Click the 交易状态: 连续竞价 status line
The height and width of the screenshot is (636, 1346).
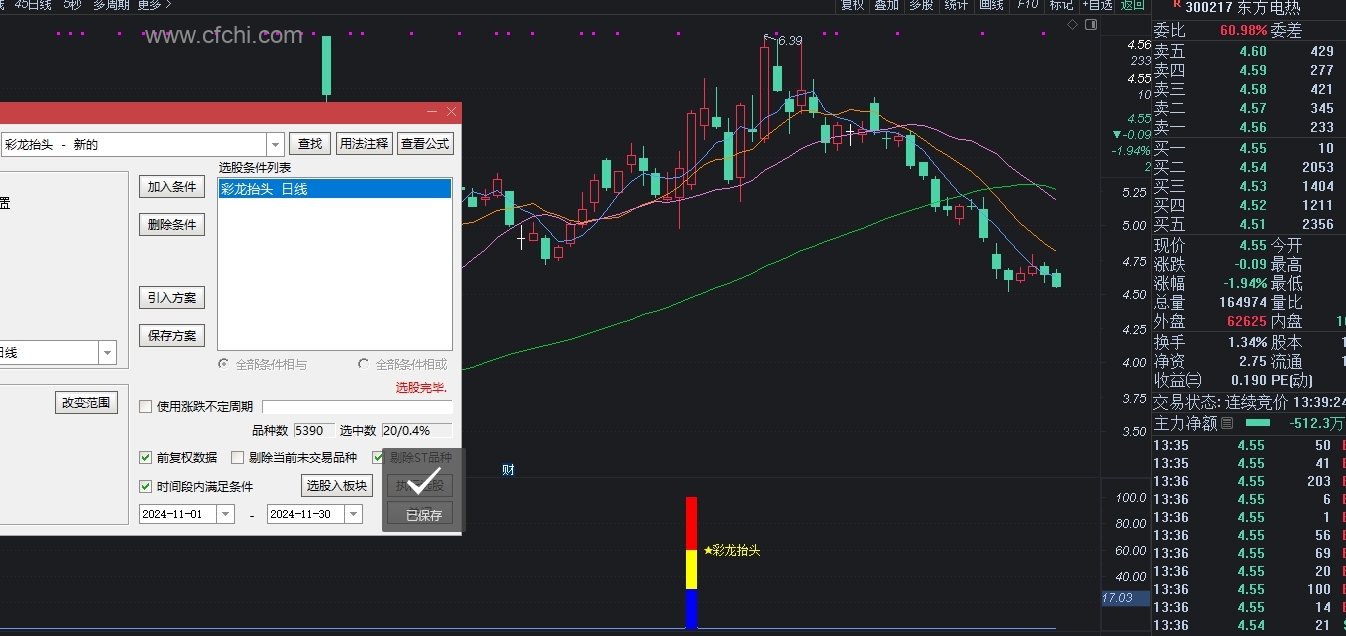click(1249, 402)
